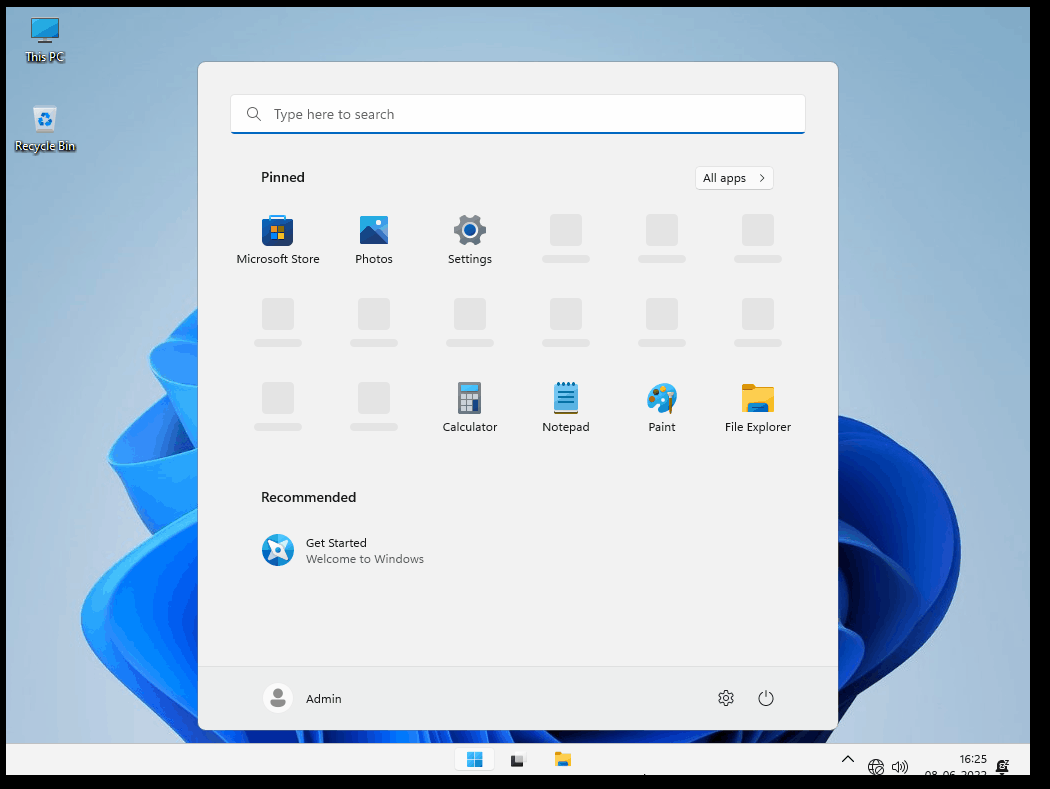Open File Explorer from the taskbar
The image size is (1050, 789).
tap(562, 759)
